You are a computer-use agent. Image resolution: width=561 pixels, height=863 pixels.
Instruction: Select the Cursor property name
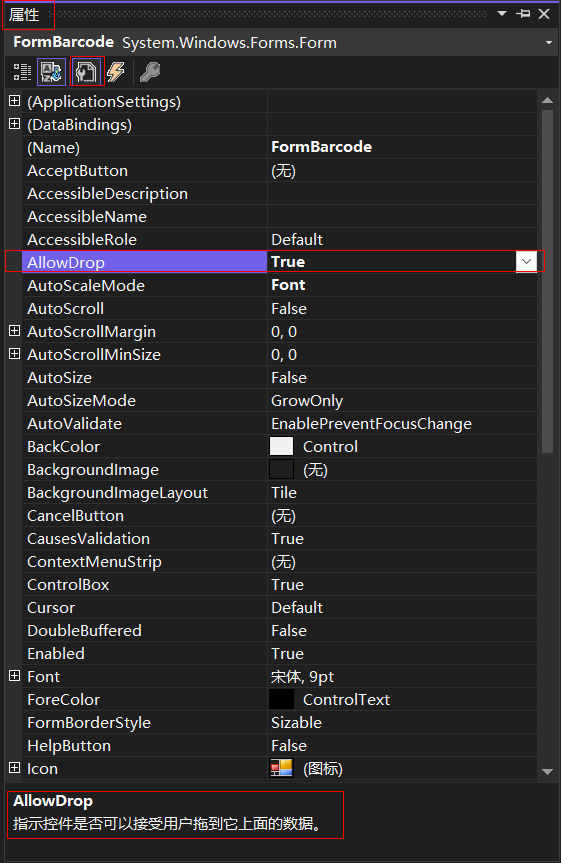pos(51,608)
